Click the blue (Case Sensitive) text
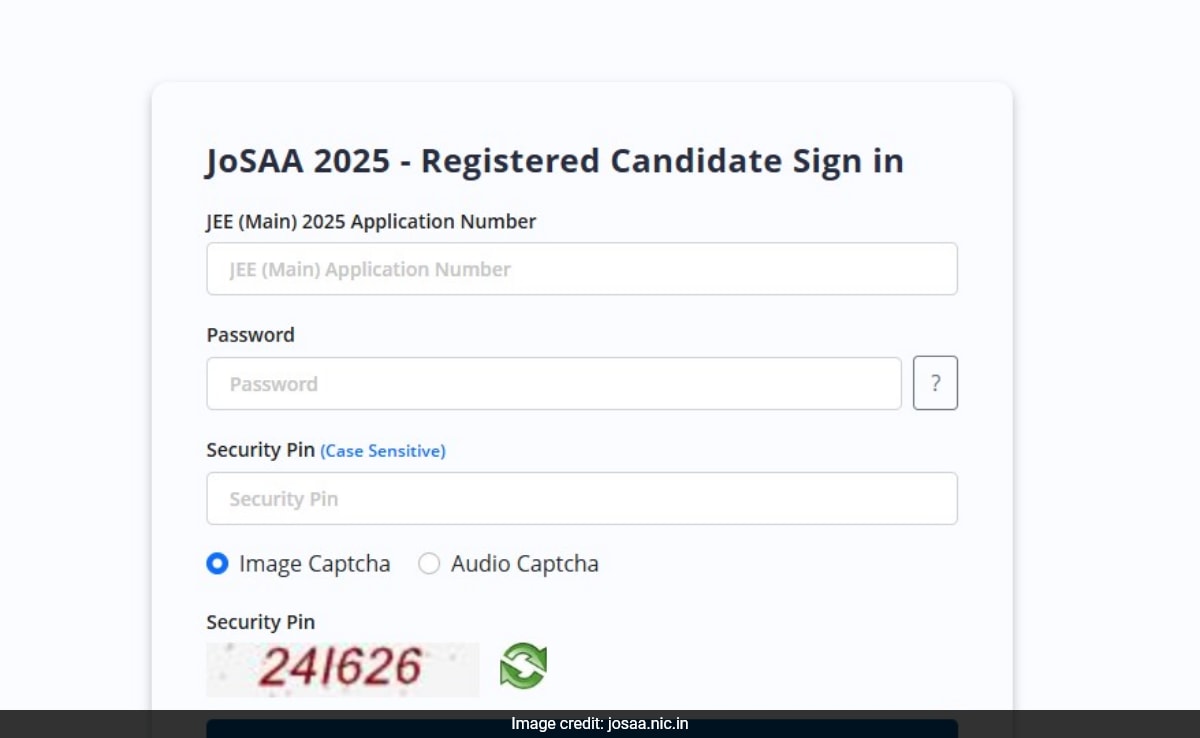This screenshot has width=1200, height=738. coord(383,451)
